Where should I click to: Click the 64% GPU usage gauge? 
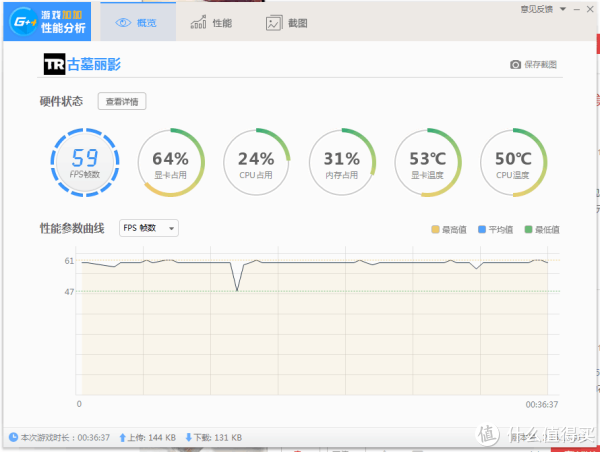click(171, 163)
